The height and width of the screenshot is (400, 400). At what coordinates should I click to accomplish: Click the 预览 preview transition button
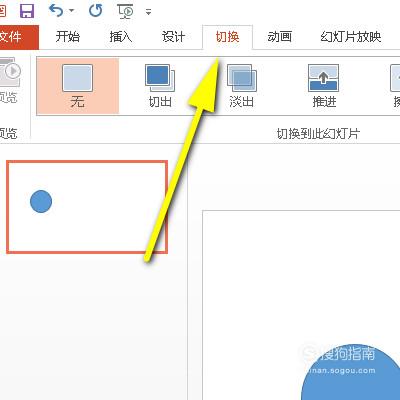tap(10, 80)
